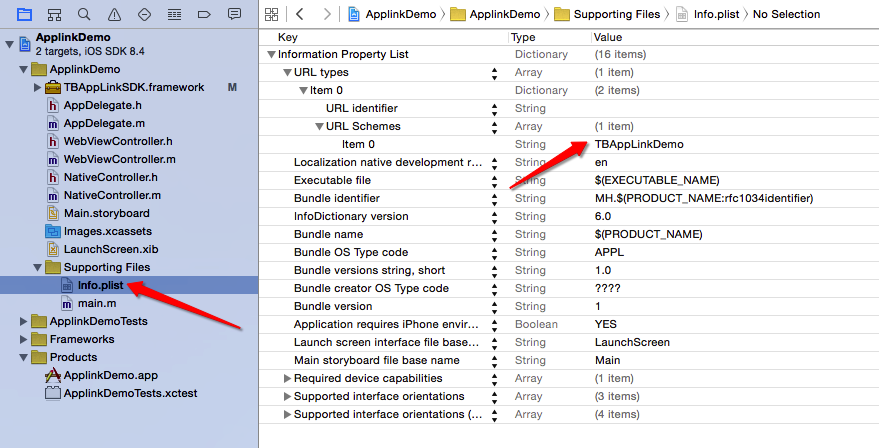The width and height of the screenshot is (879, 448).
Task: Click the stepper beside Executable file key
Action: 494,180
